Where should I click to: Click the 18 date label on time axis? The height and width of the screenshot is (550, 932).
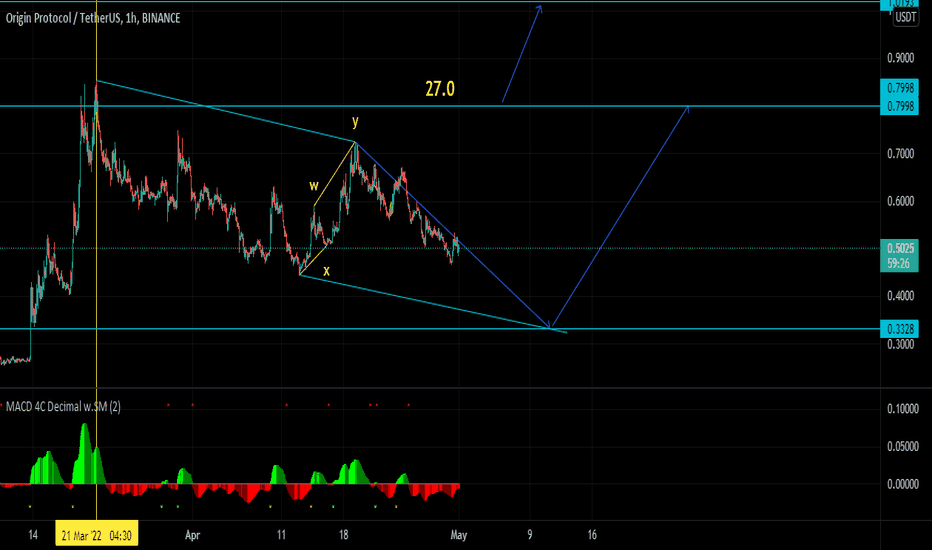click(344, 535)
